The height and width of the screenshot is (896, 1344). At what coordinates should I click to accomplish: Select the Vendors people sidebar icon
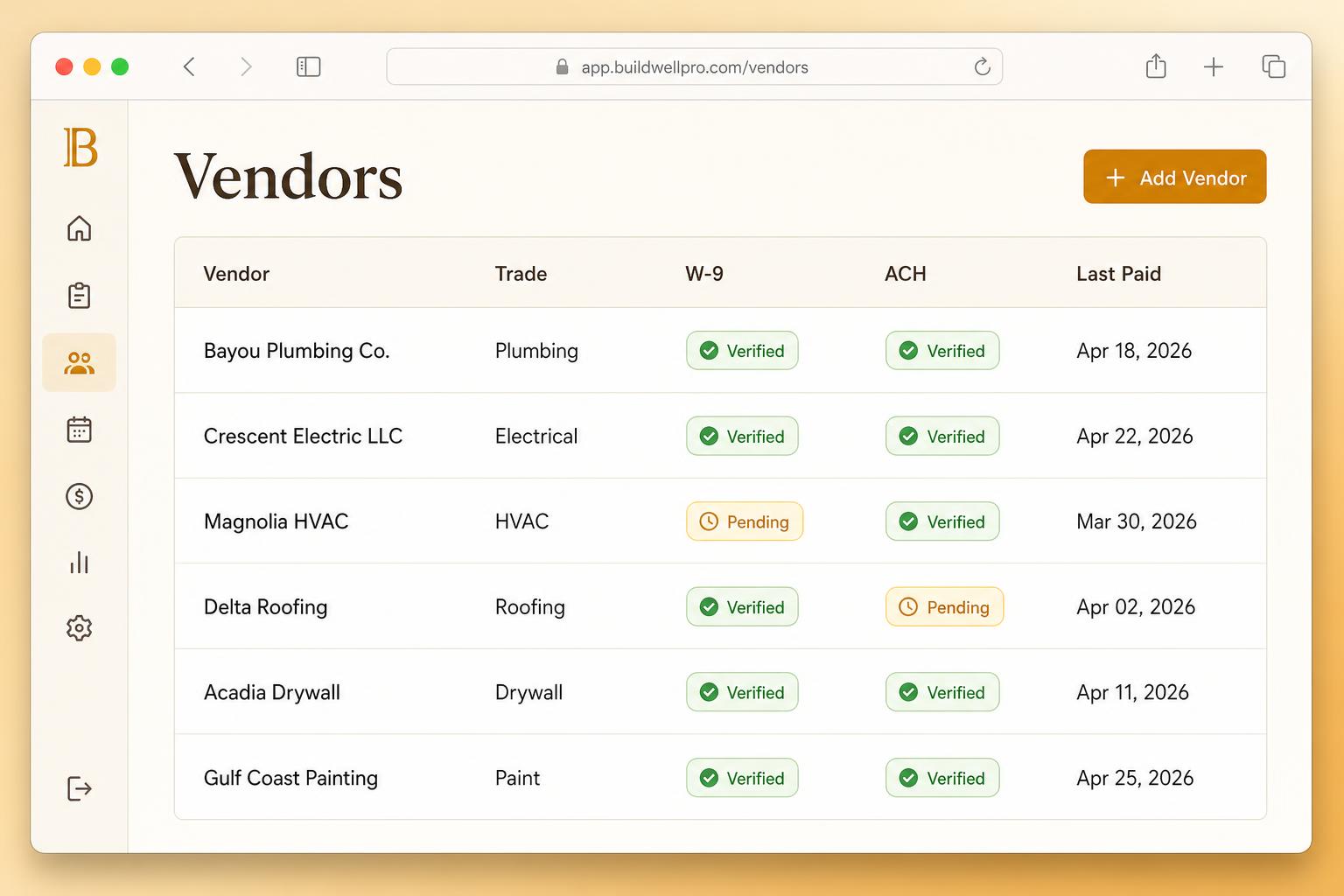tap(79, 362)
